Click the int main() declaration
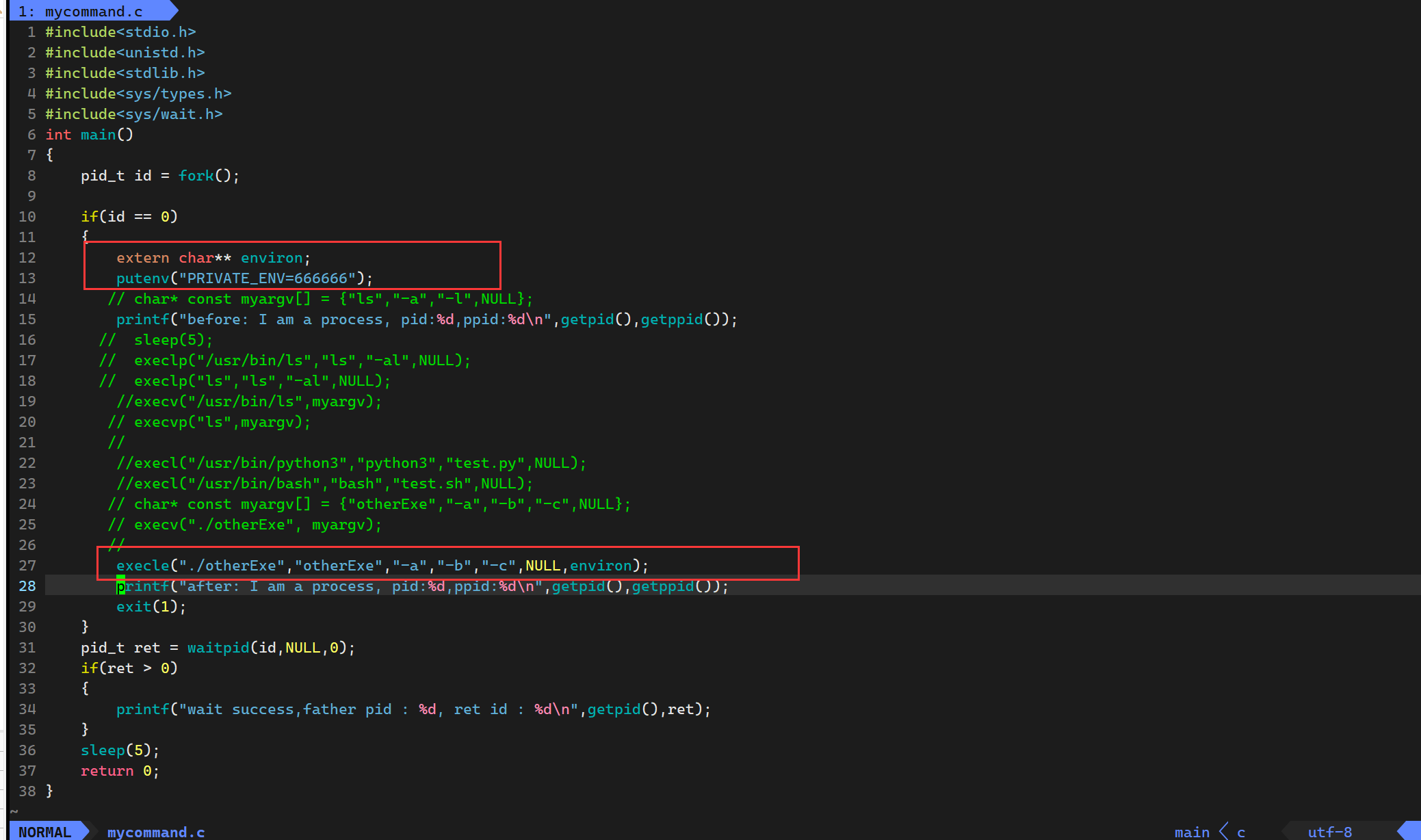Viewport: 1421px width, 840px height. coord(90,135)
